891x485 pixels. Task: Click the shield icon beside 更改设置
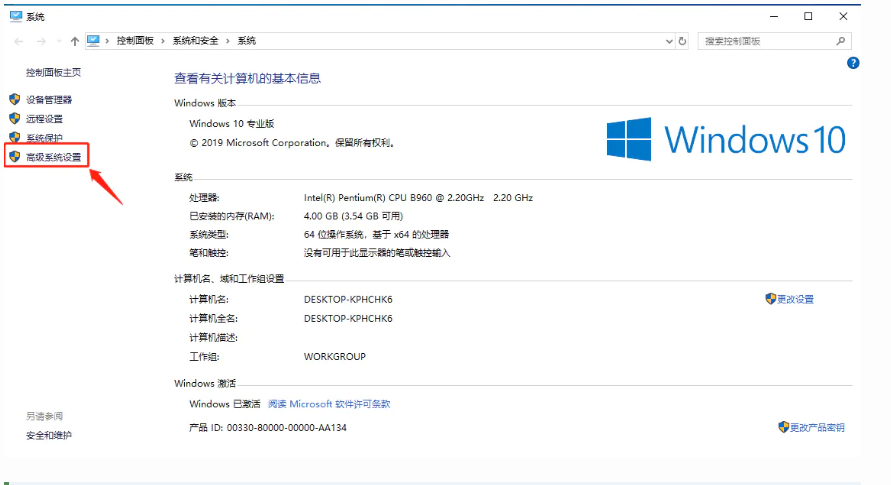[771, 299]
